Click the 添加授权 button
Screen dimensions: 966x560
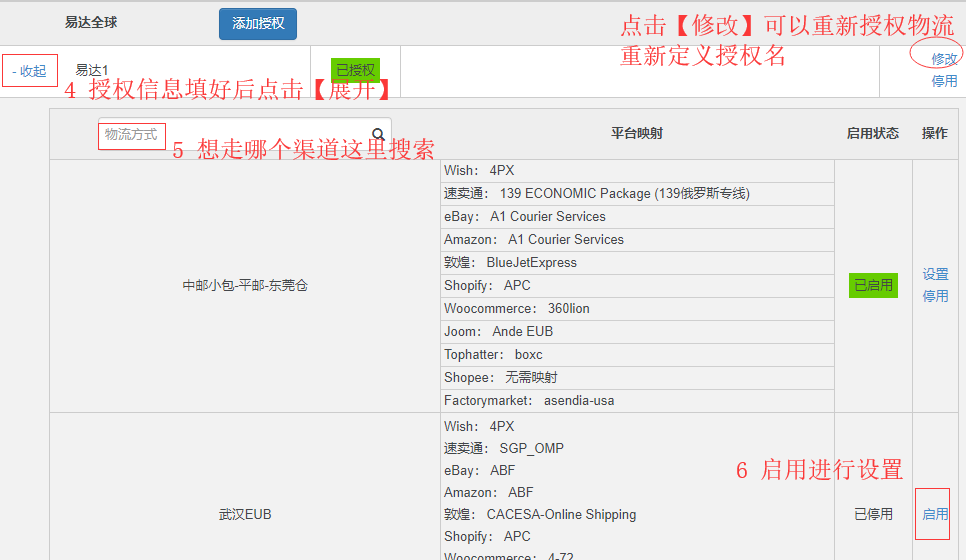click(258, 24)
